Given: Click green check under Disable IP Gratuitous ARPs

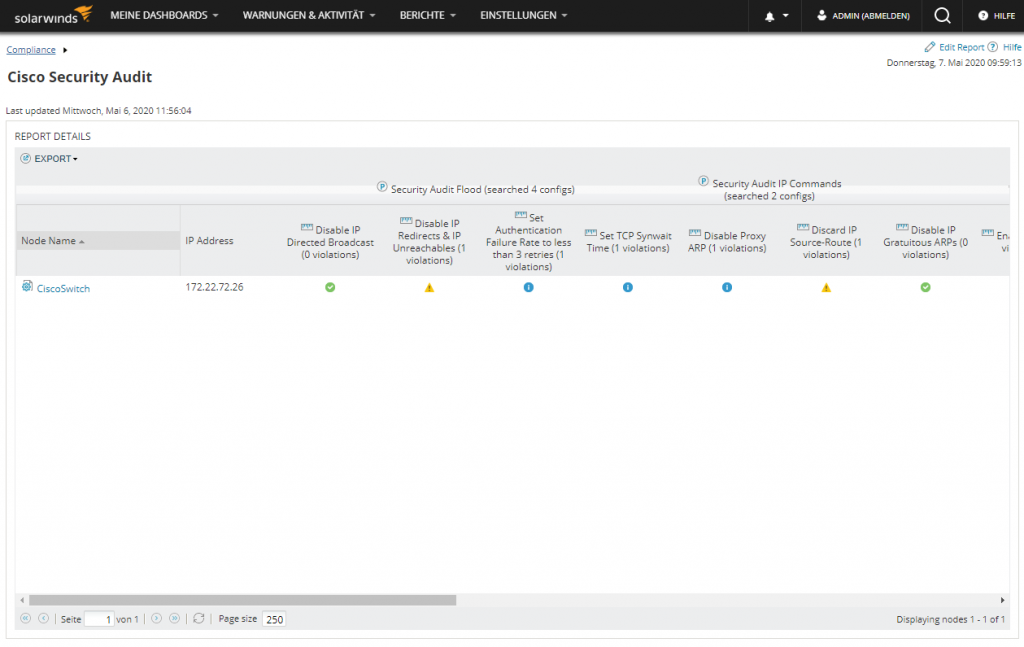Looking at the screenshot, I should 925,288.
